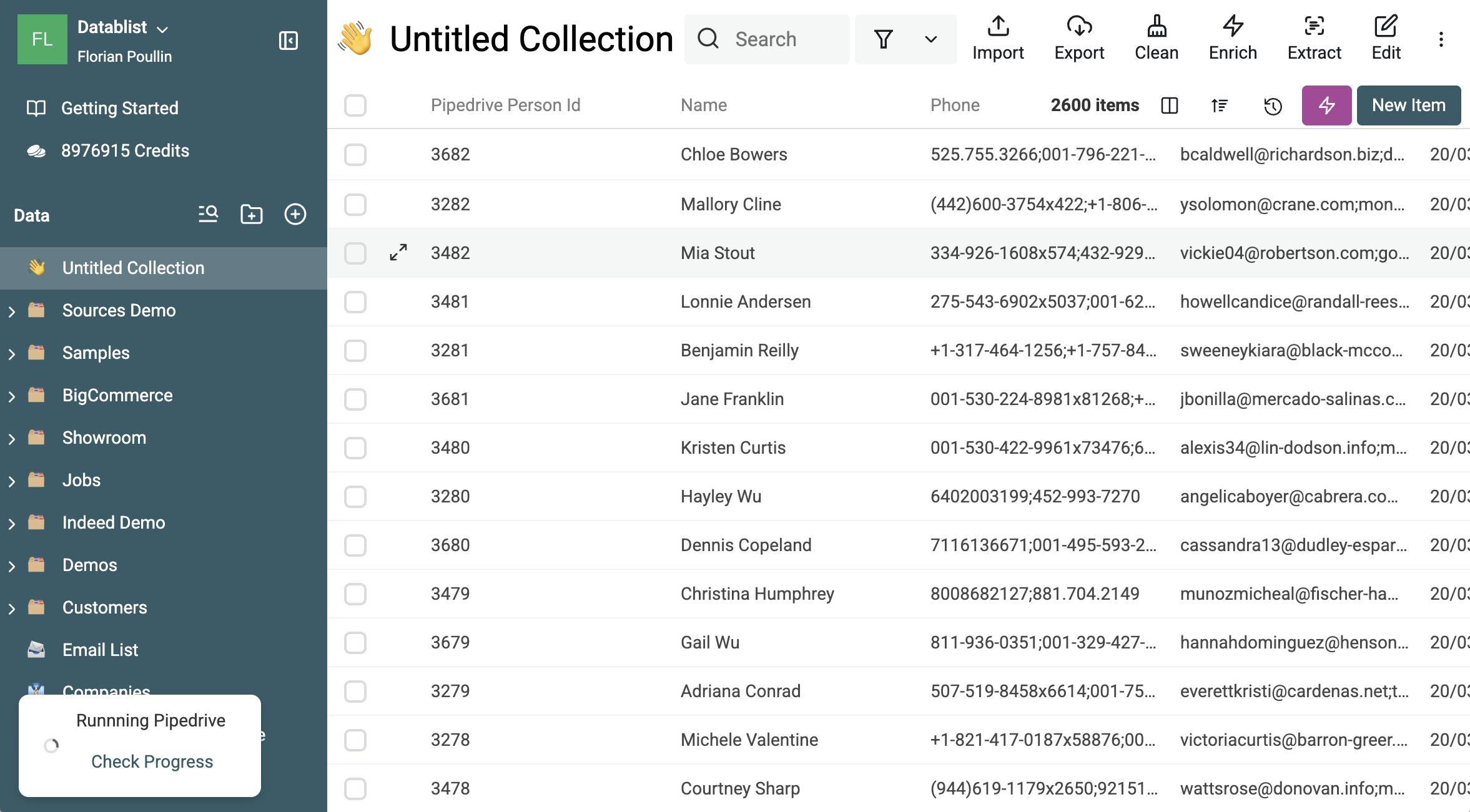
Task: Check the Jane Franklin row checkbox
Action: tap(355, 399)
